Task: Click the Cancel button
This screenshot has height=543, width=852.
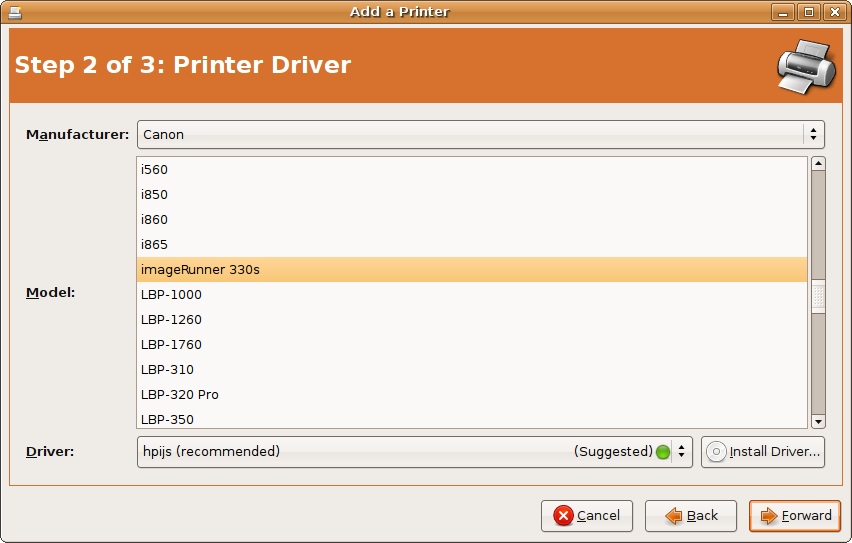Action: (587, 515)
